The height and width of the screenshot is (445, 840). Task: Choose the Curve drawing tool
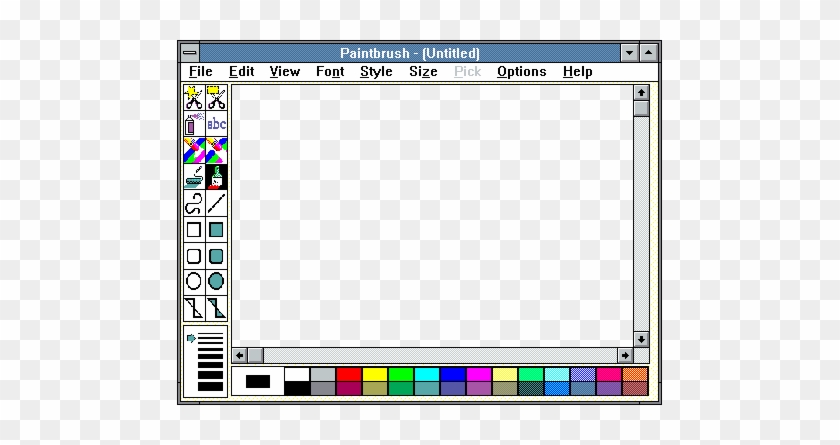(x=194, y=203)
